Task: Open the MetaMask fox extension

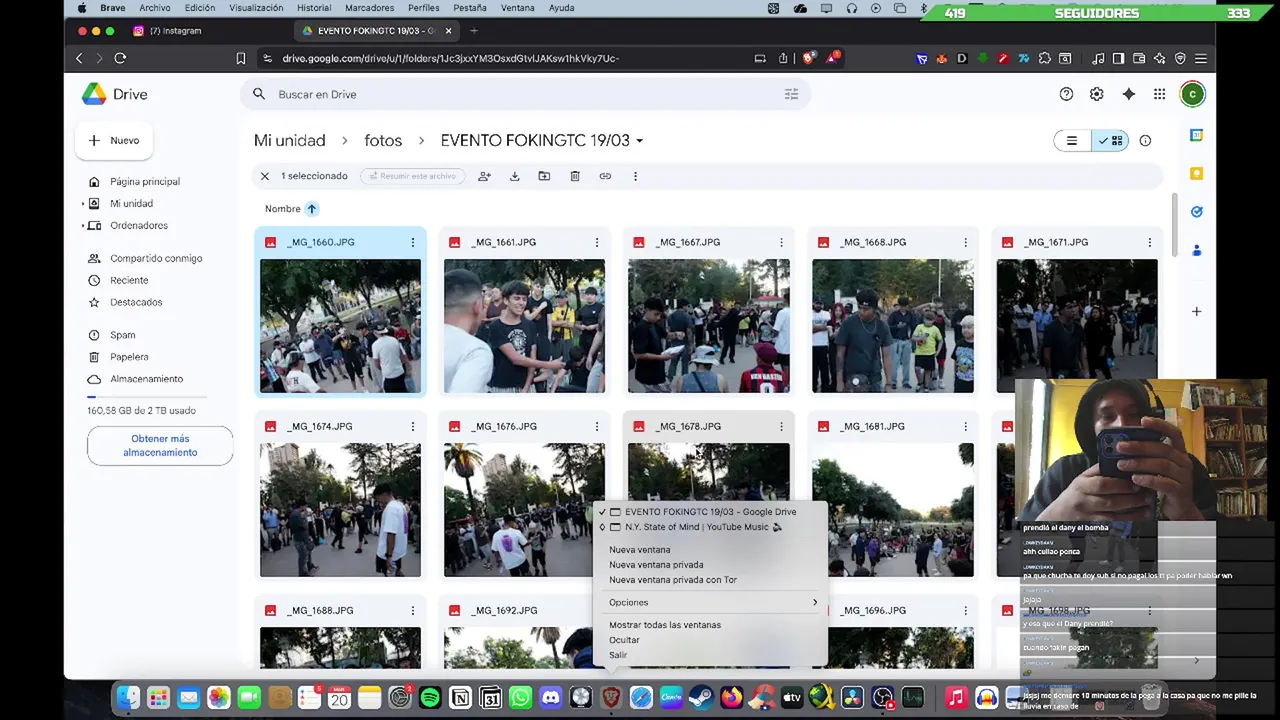Action: click(x=941, y=58)
